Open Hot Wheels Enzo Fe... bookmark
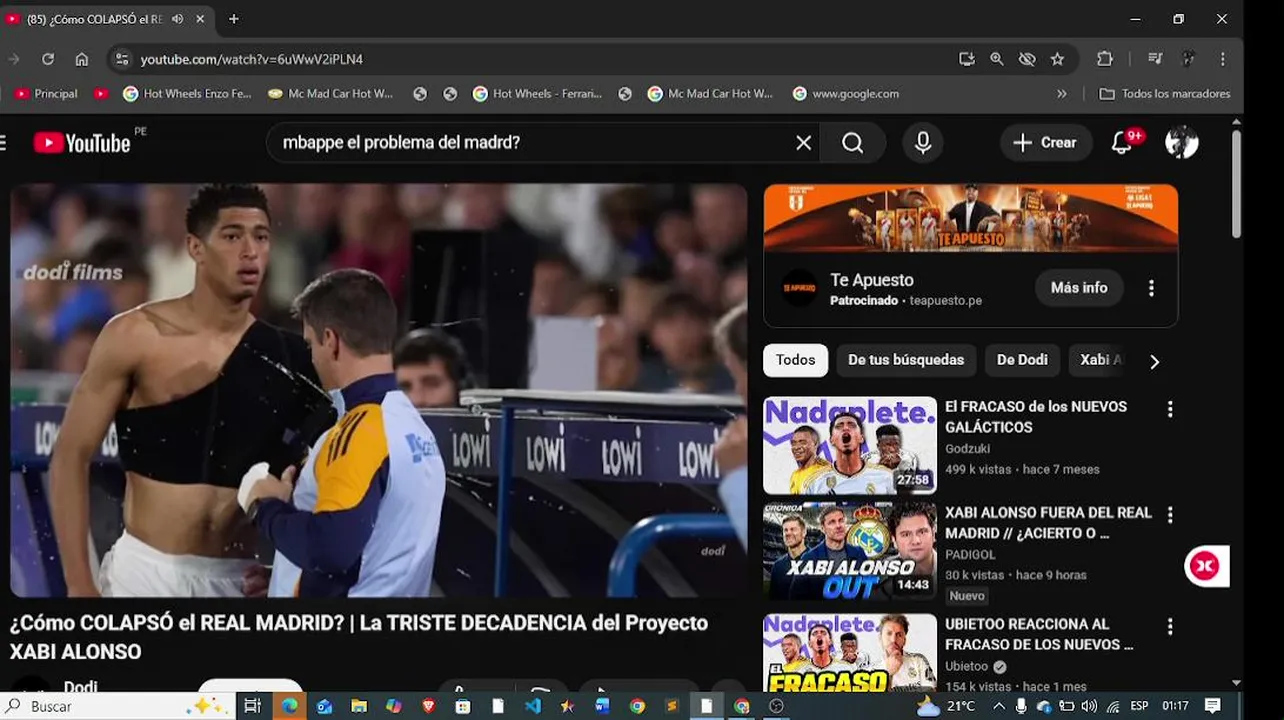The width and height of the screenshot is (1284, 720). 187,94
